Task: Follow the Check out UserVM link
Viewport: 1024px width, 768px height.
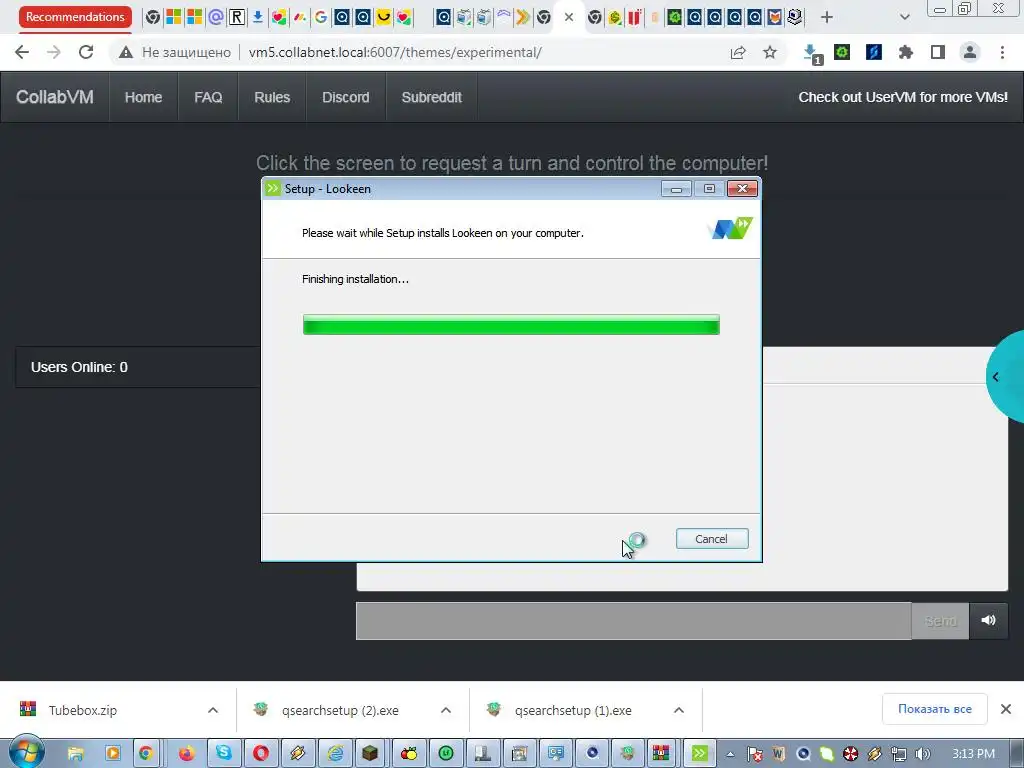Action: pyautogui.click(x=903, y=97)
